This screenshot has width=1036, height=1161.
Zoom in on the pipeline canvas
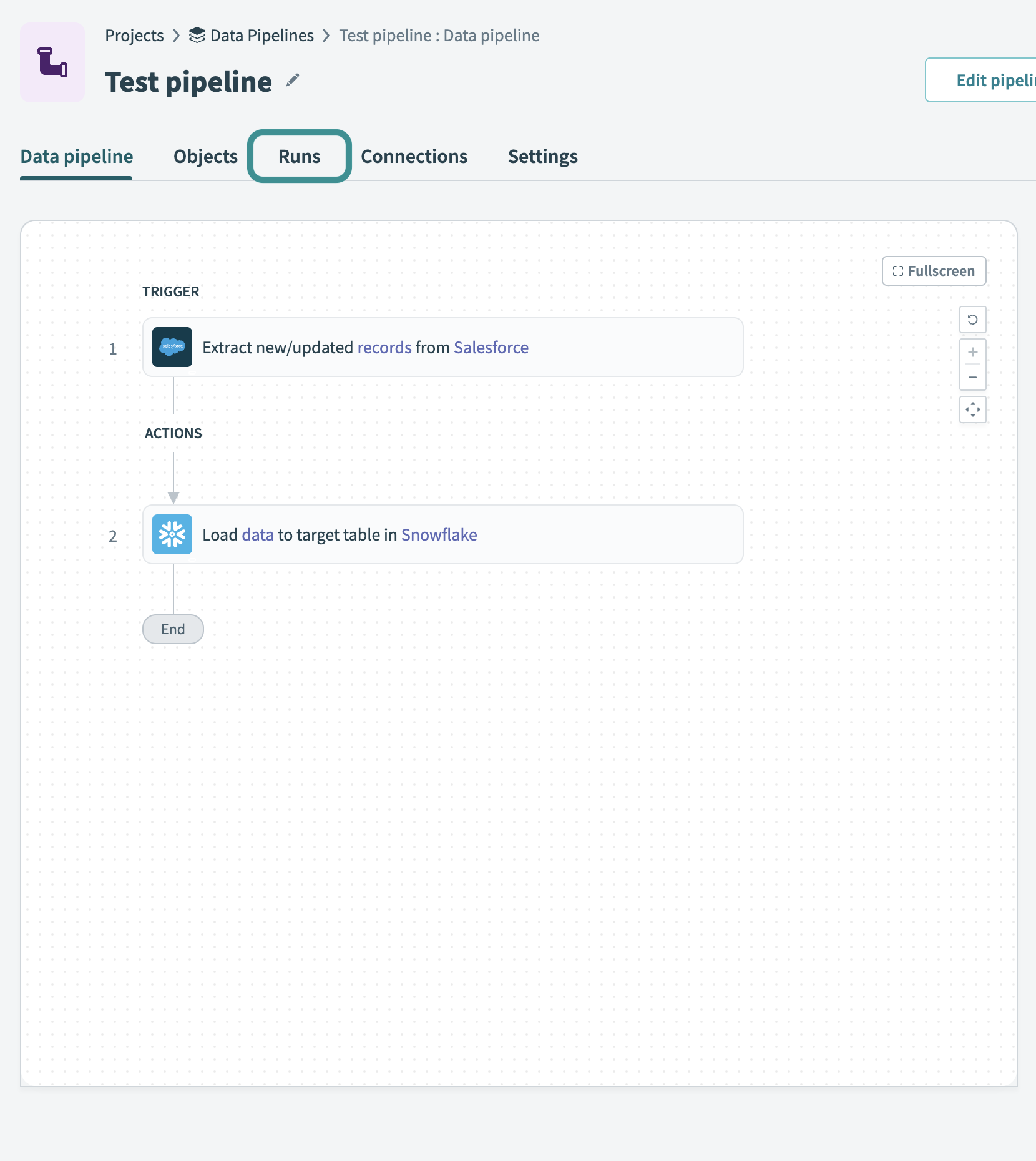click(x=972, y=352)
